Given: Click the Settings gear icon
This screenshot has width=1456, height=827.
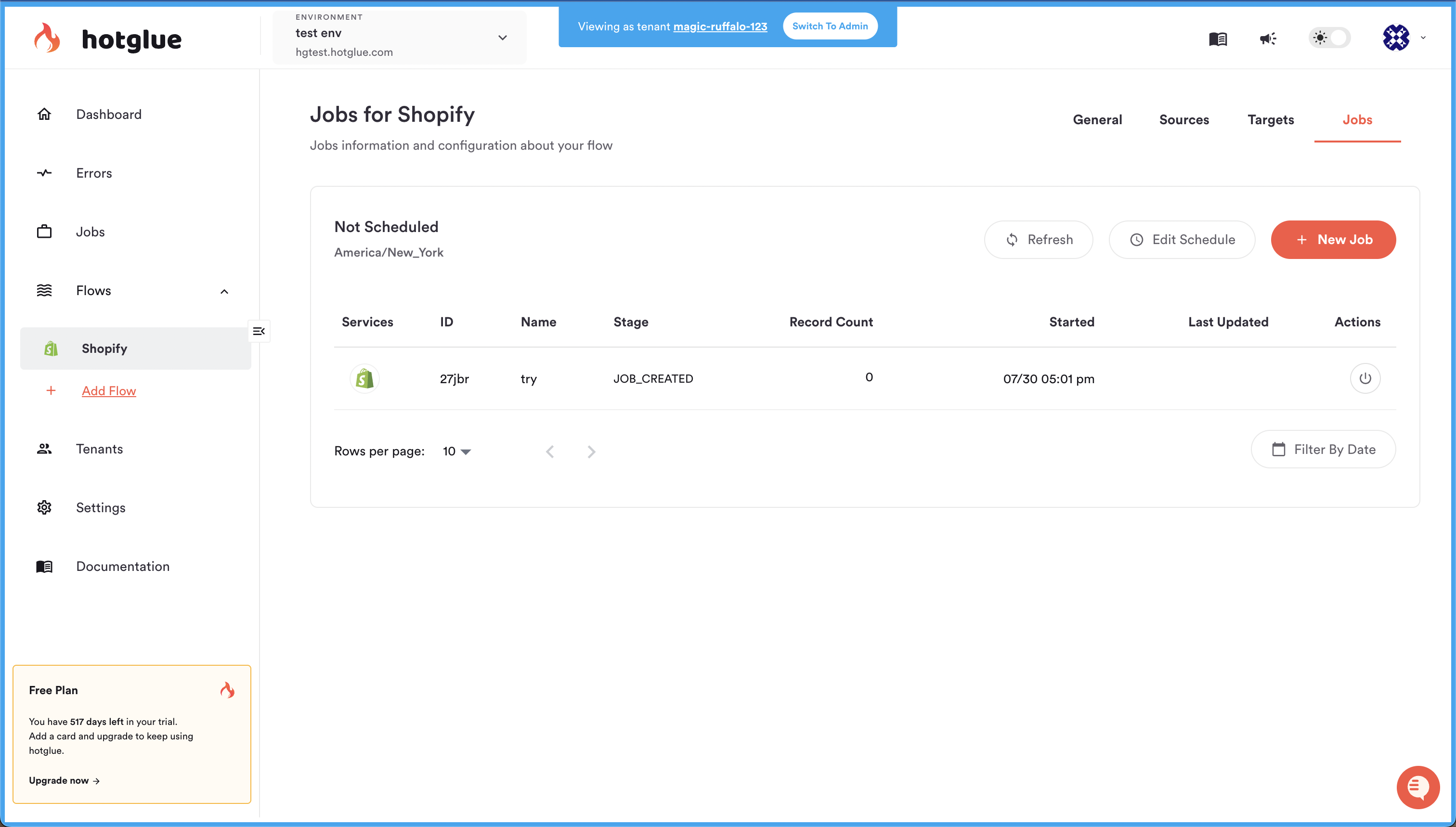Looking at the screenshot, I should (44, 507).
